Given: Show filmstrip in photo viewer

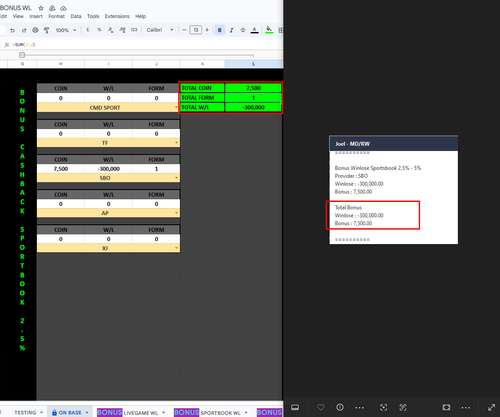Looking at the screenshot, I should (x=295, y=407).
